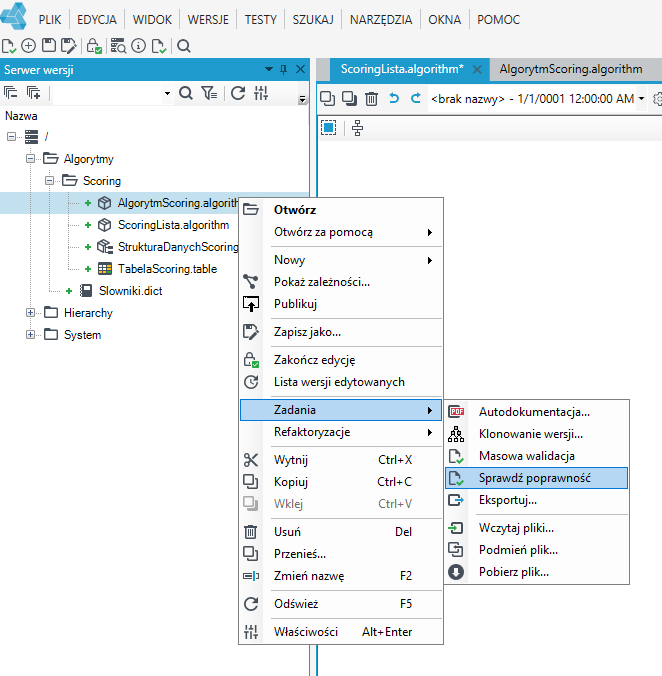
Task: Click the search icon in Serwer wersji panel
Action: pyautogui.click(x=186, y=93)
